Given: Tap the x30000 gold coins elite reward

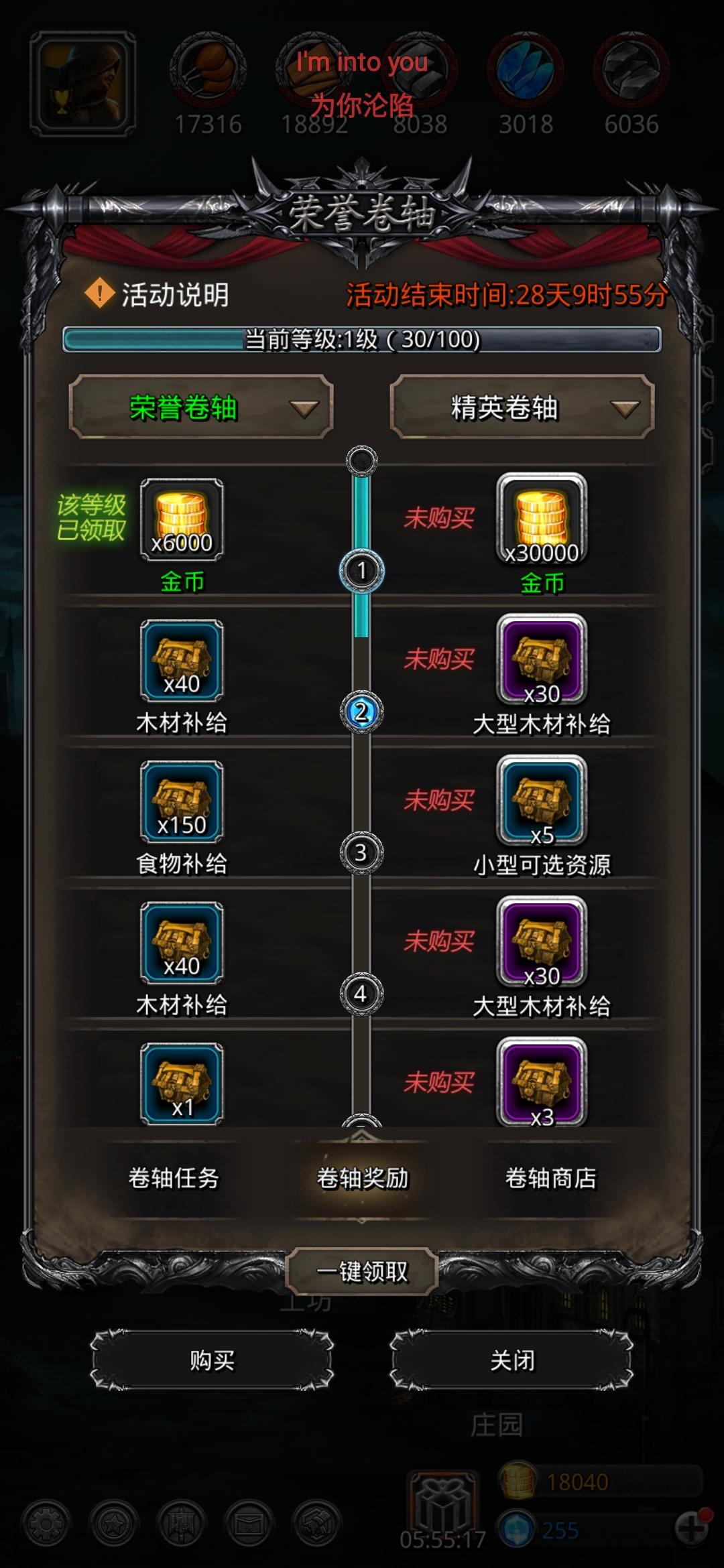Looking at the screenshot, I should (542, 520).
